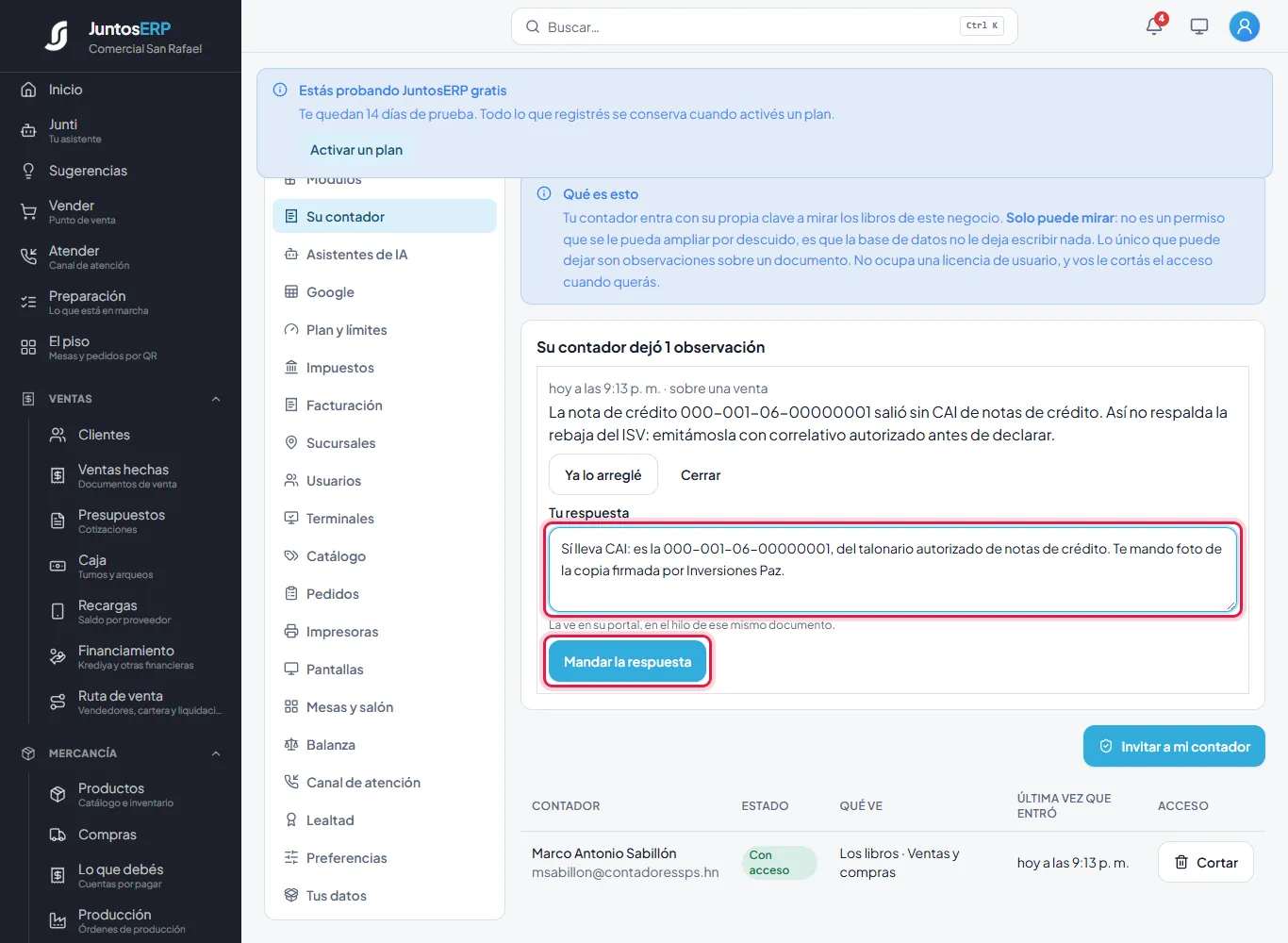Click Cerrar on the observation
Screen dimensions: 1288x943
coord(701,475)
